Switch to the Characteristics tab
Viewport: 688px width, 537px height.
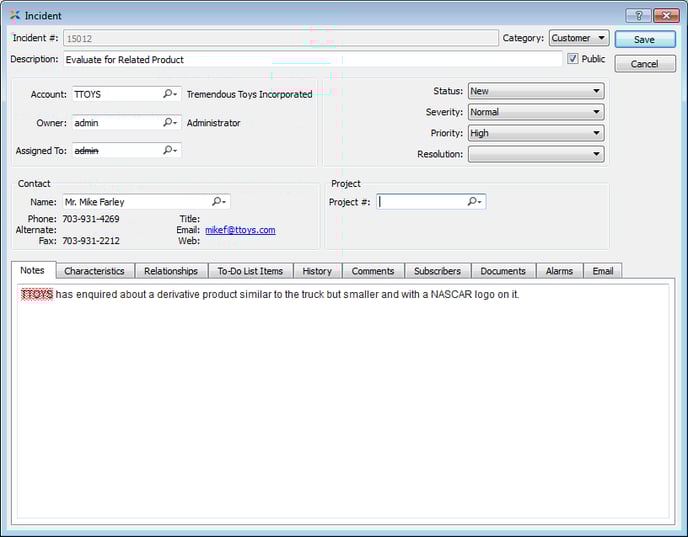(x=94, y=271)
